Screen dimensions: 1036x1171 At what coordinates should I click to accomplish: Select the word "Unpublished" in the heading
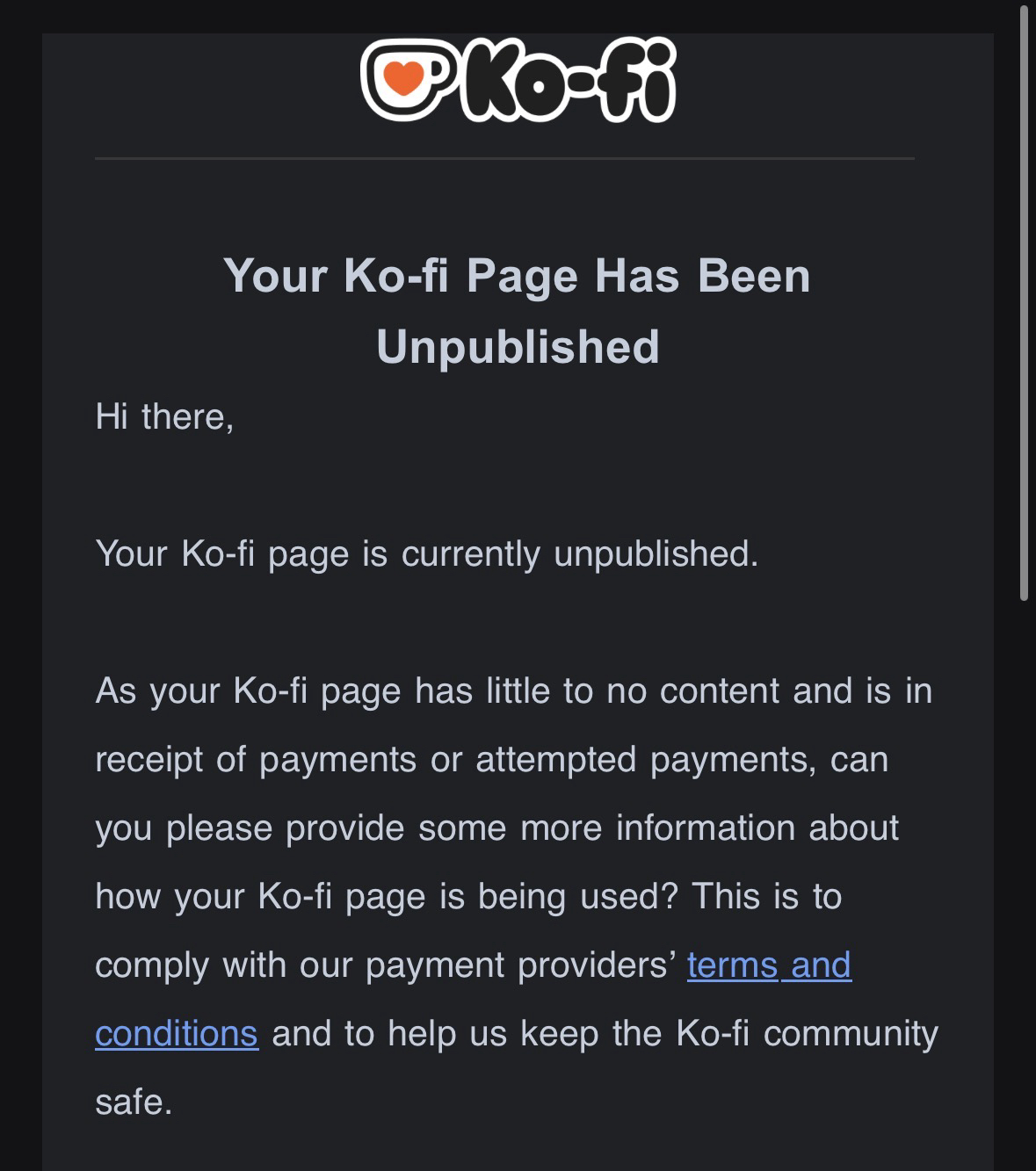coord(518,347)
